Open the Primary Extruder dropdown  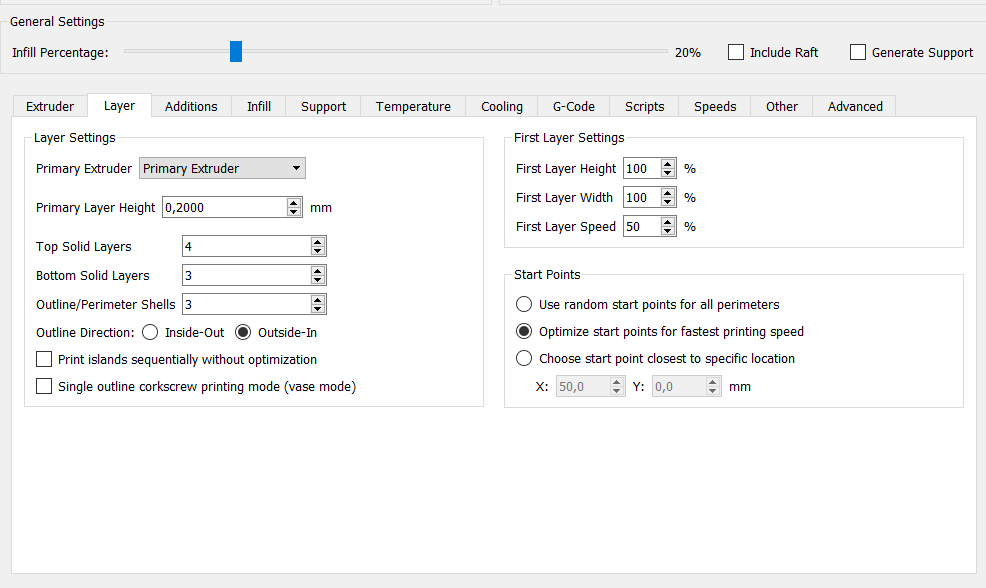point(222,168)
